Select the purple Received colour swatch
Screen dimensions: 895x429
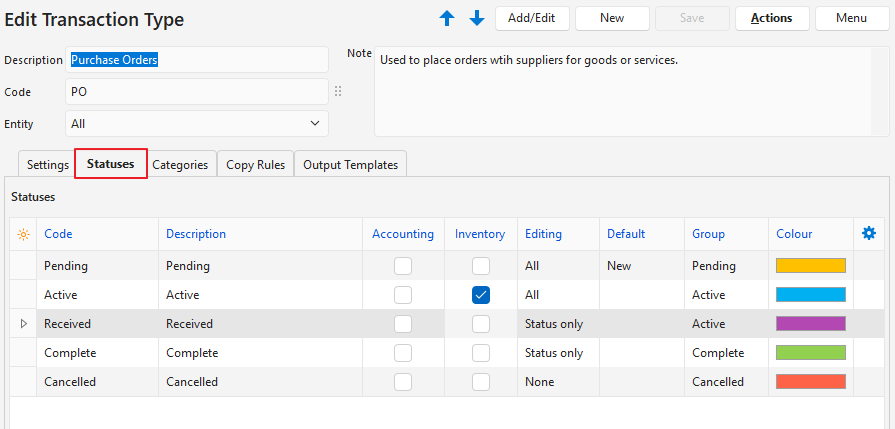point(811,324)
